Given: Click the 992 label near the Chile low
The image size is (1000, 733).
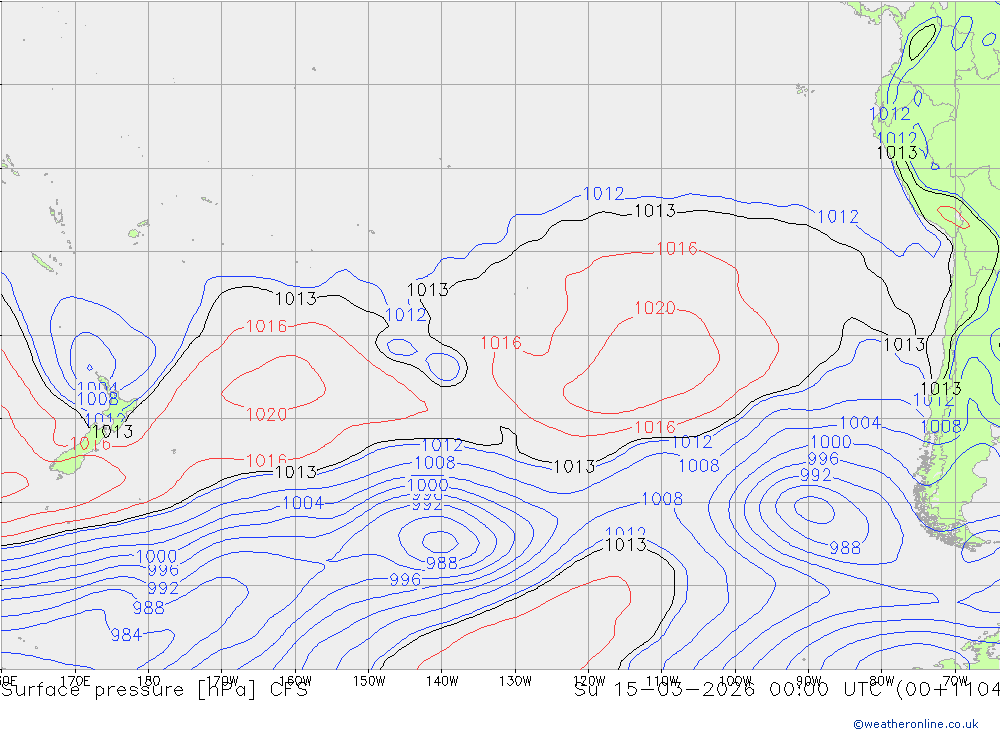Looking at the screenshot, I should click(816, 476).
